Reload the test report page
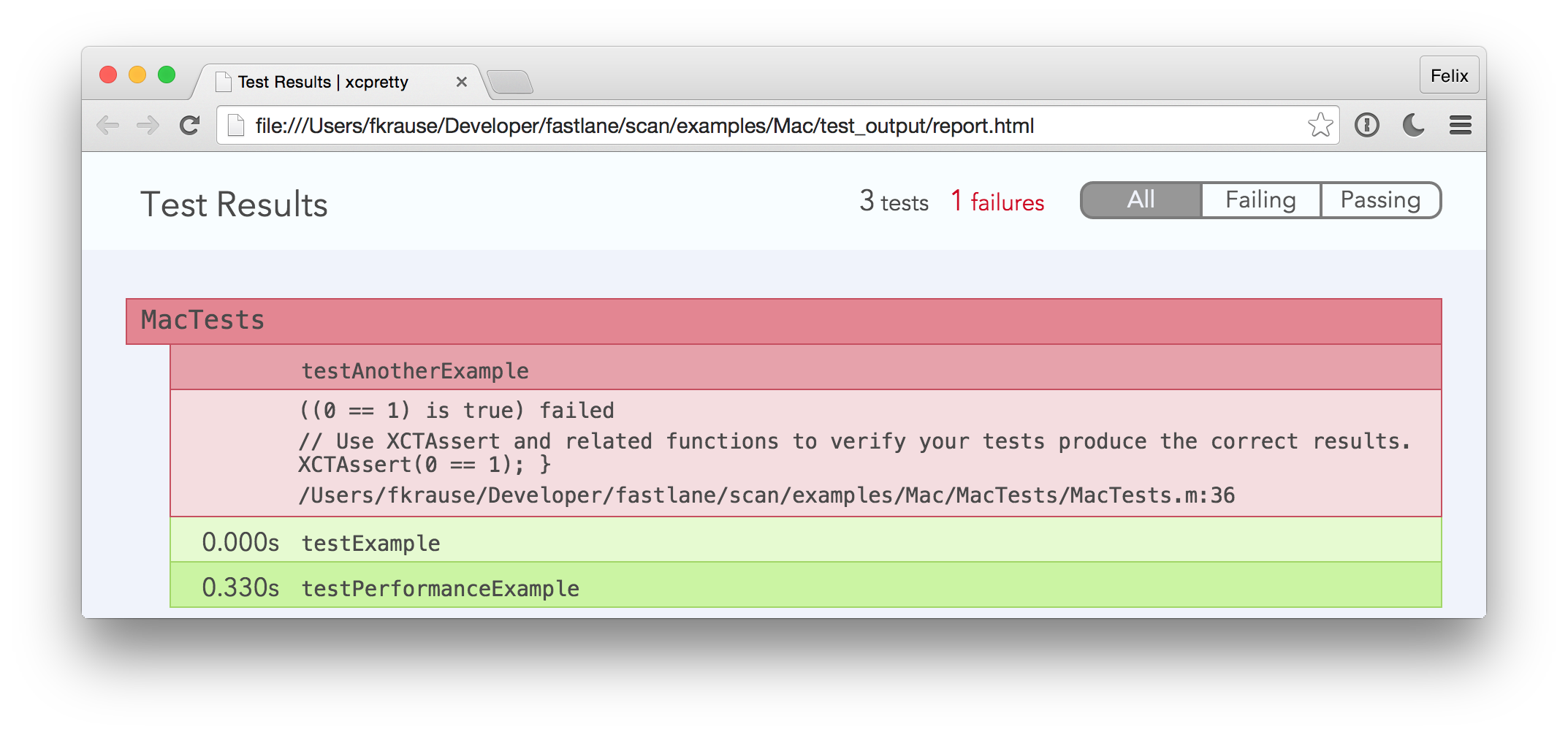Image resolution: width=1568 pixels, height=735 pixels. [189, 125]
